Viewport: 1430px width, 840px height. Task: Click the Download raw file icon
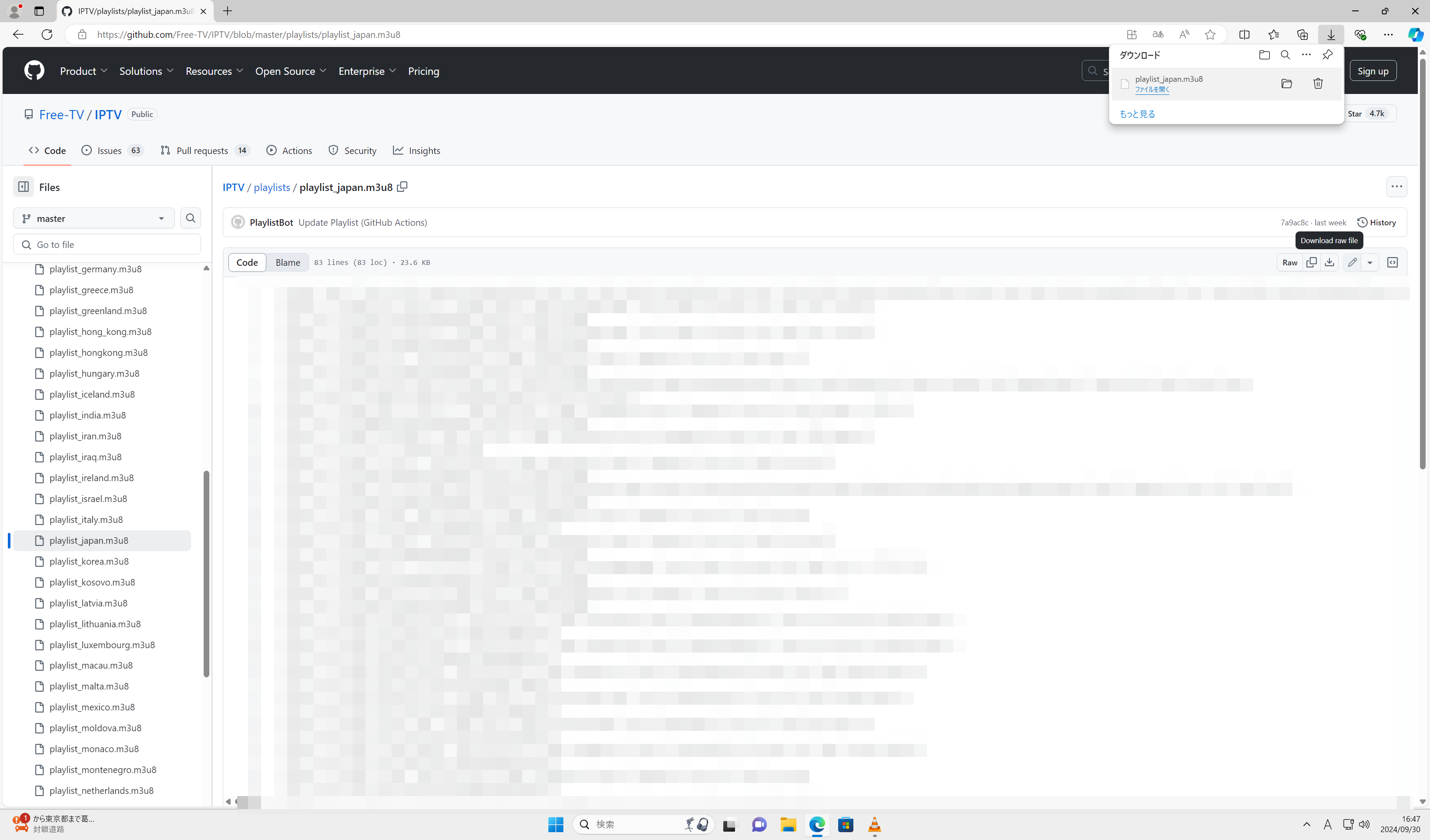tap(1329, 262)
